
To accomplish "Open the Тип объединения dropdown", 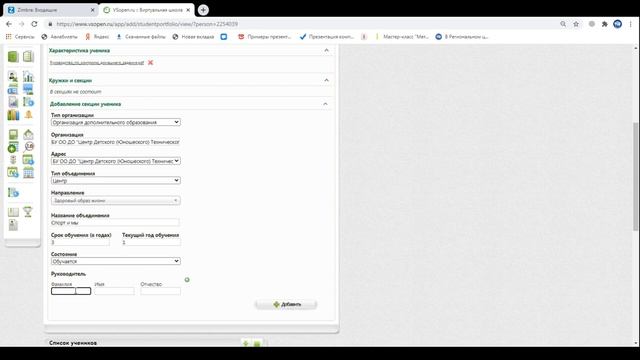I will (x=116, y=180).
